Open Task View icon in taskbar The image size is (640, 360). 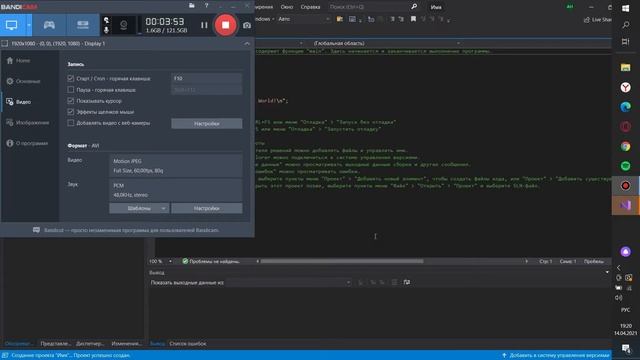(x=626, y=42)
